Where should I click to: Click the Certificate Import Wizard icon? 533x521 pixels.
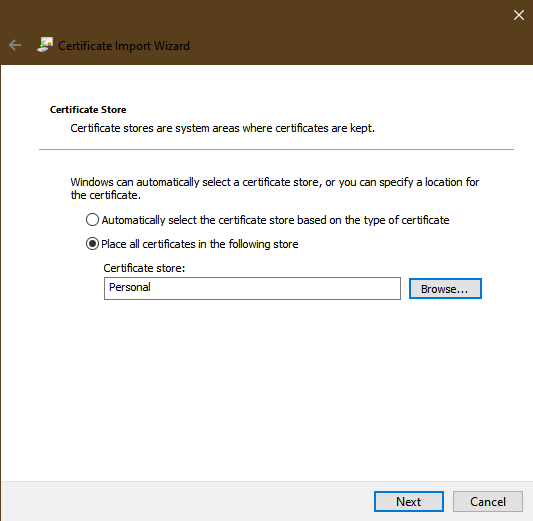[x=45, y=45]
